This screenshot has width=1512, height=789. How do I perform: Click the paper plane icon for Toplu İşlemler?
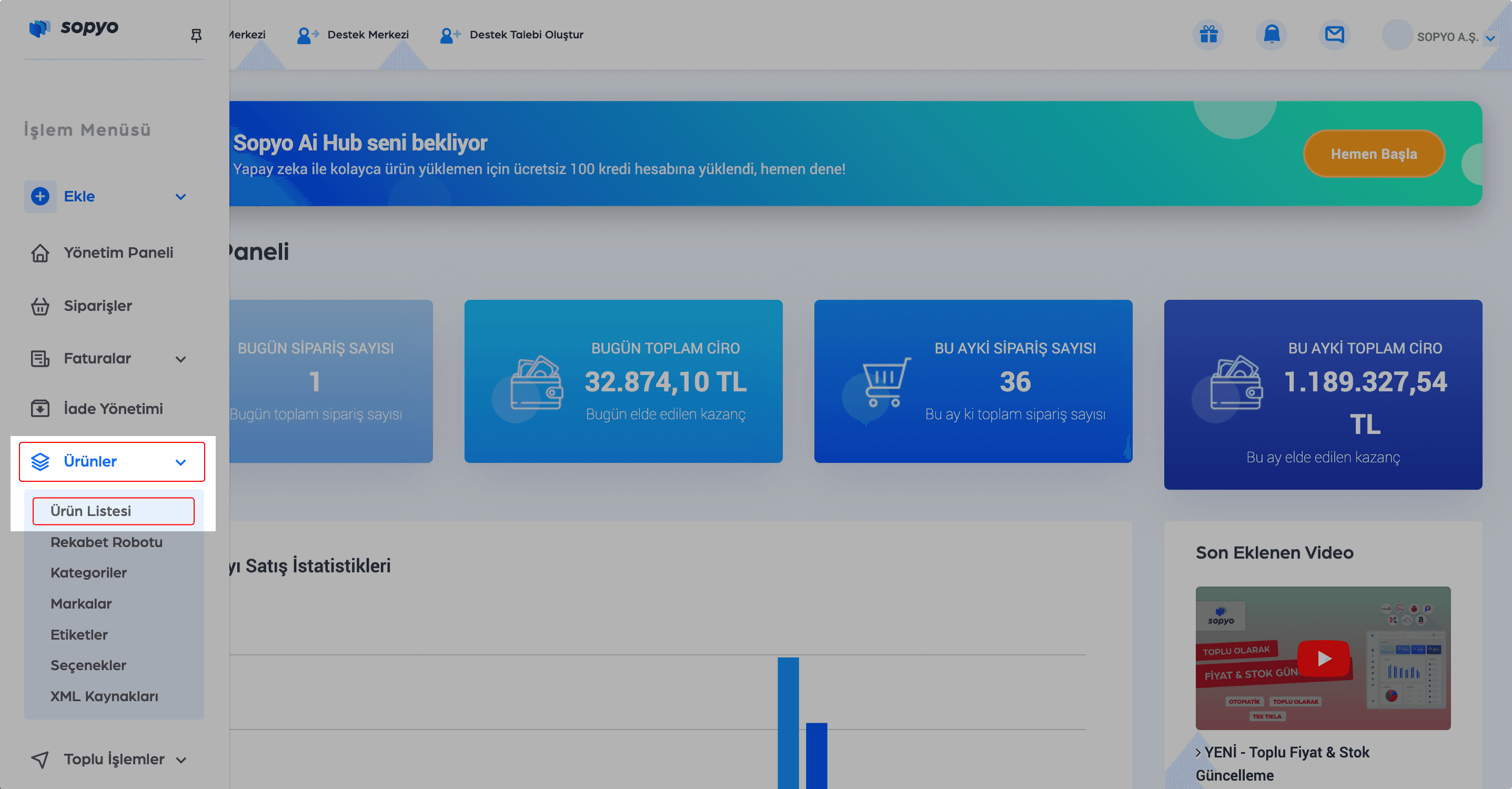(x=40, y=759)
